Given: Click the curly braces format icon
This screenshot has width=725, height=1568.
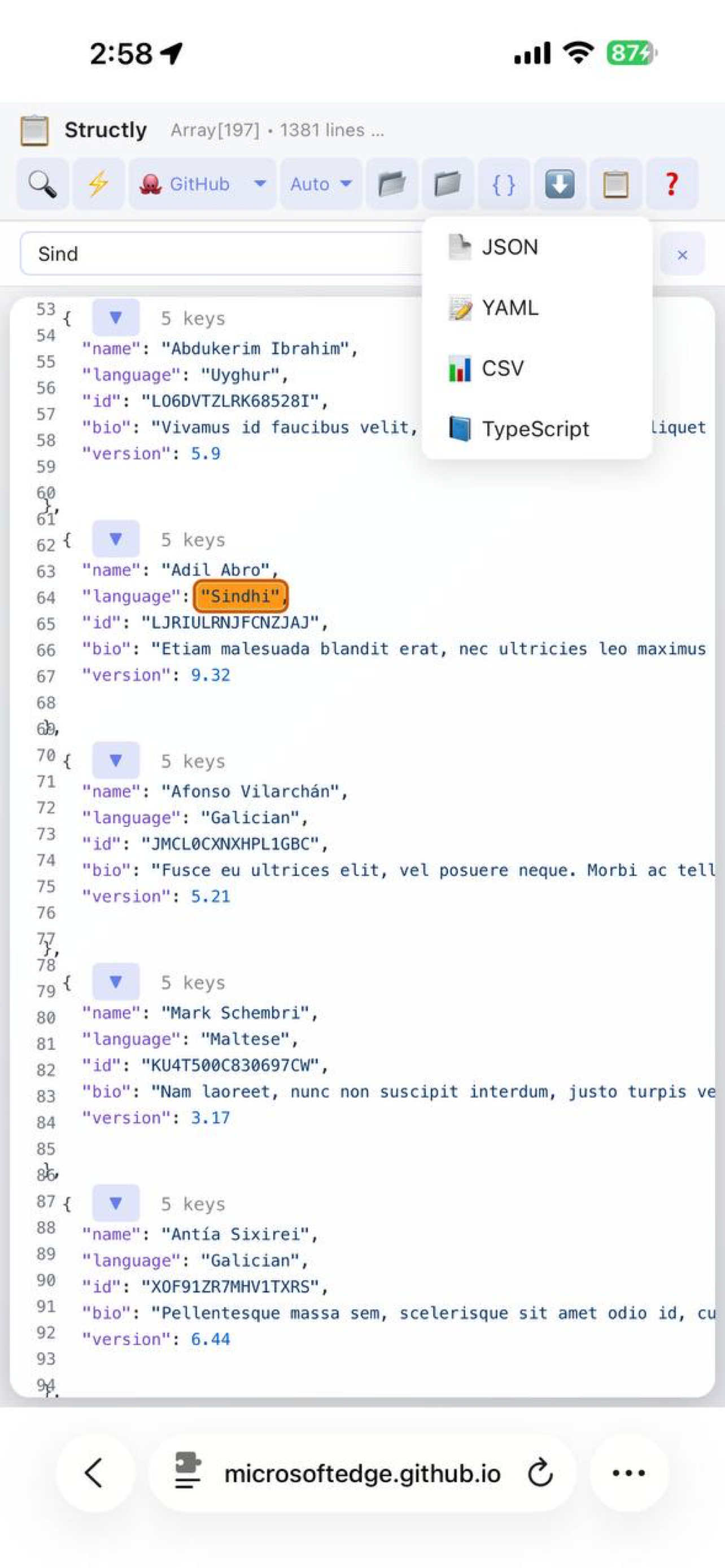Looking at the screenshot, I should click(504, 184).
